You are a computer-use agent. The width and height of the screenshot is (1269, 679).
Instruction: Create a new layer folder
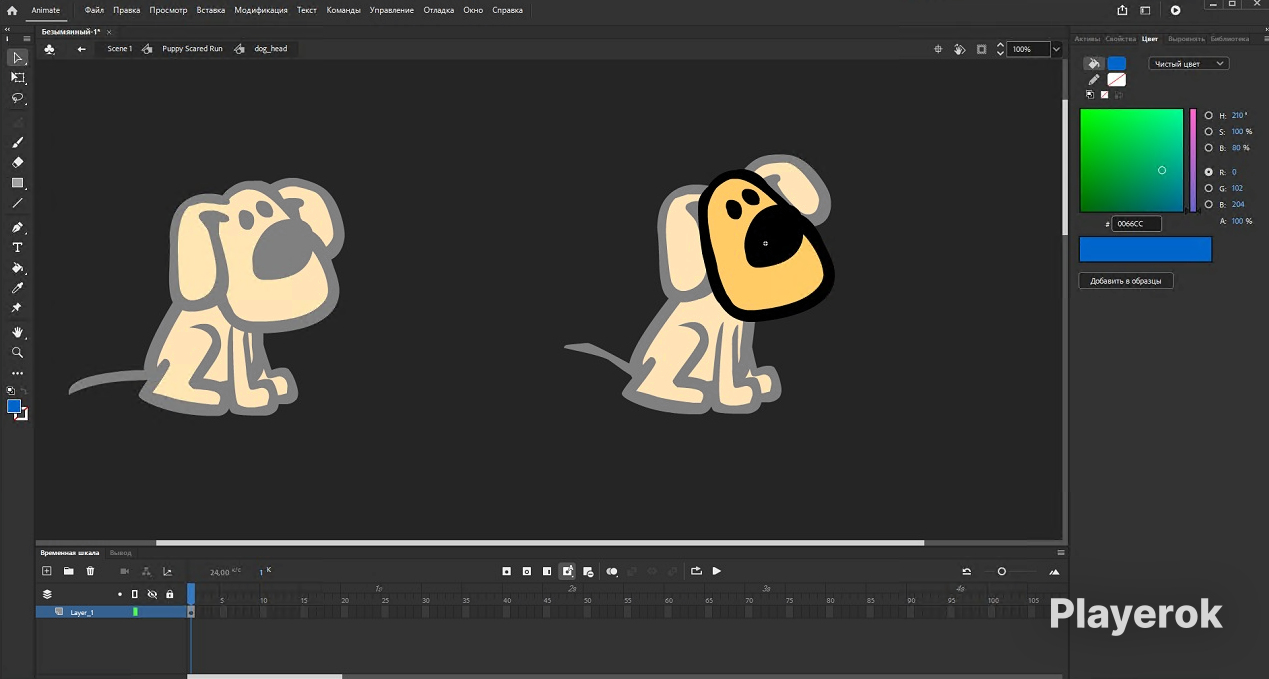click(x=68, y=571)
